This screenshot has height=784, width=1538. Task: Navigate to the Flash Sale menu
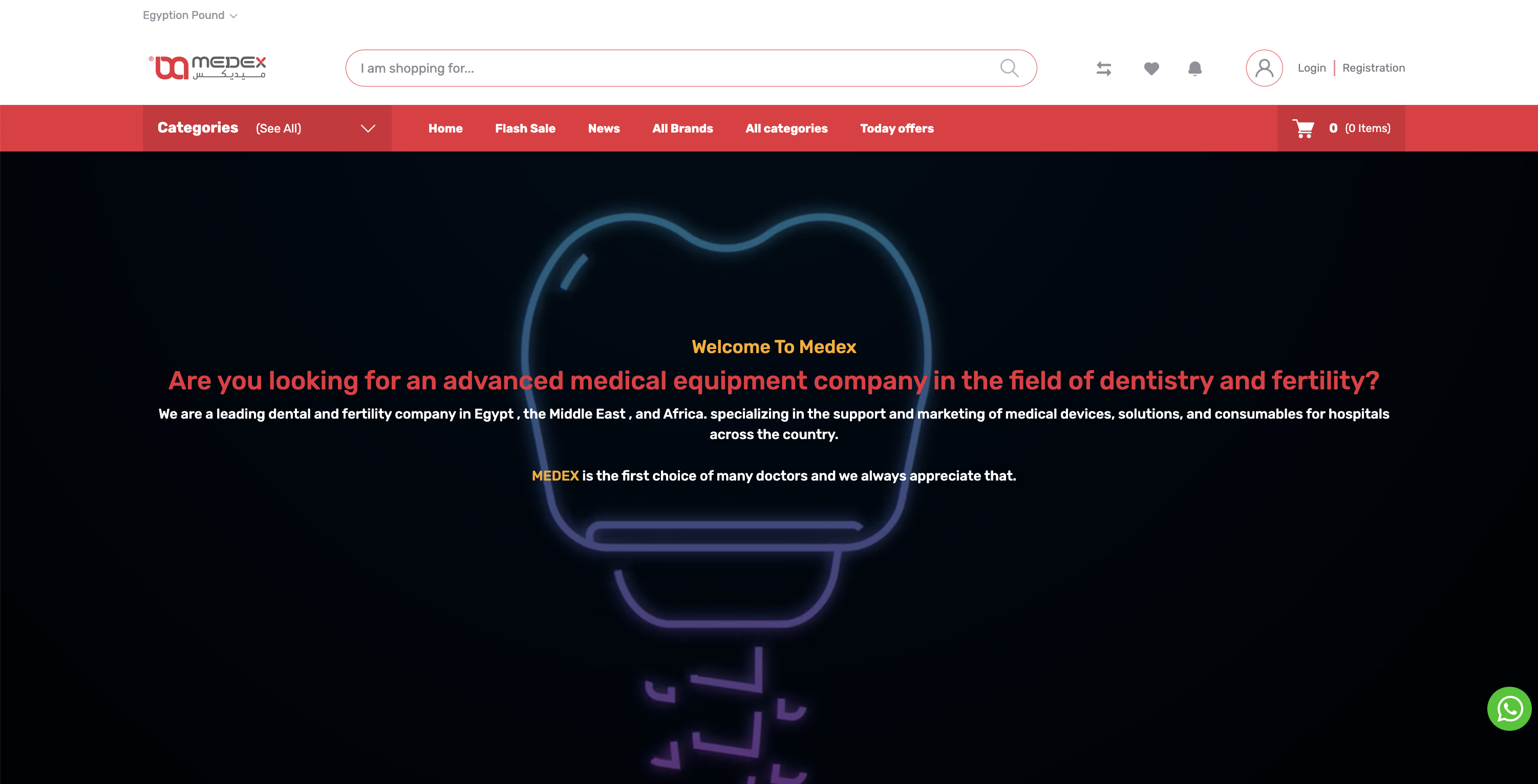tap(525, 128)
